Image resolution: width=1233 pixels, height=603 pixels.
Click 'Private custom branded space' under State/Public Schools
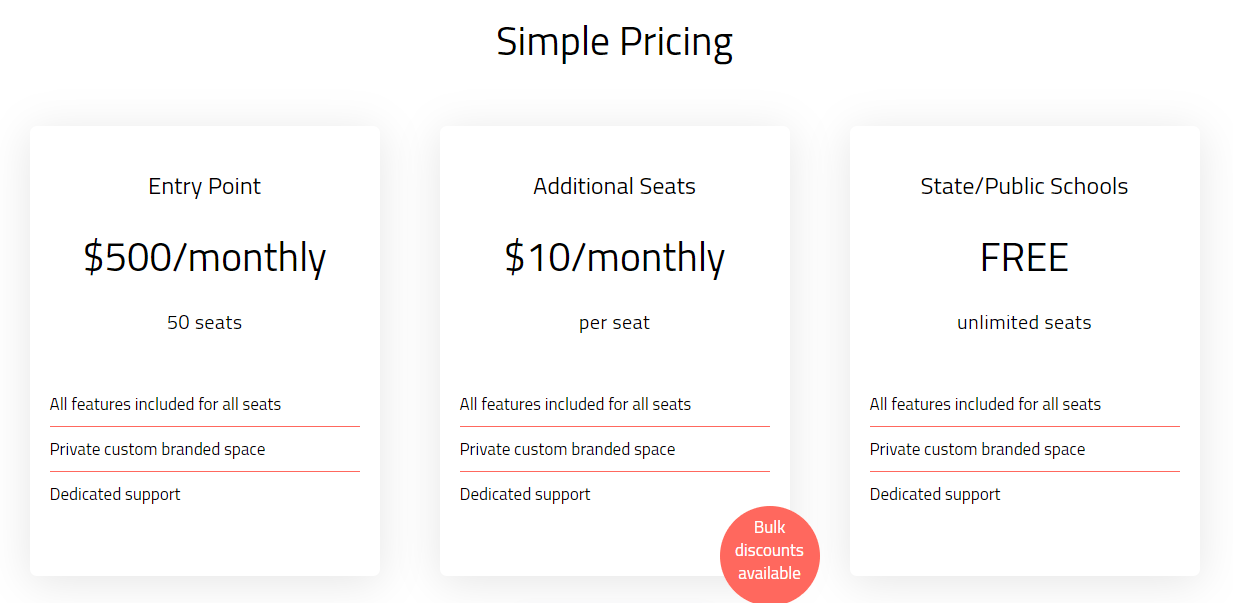pyautogui.click(x=977, y=449)
